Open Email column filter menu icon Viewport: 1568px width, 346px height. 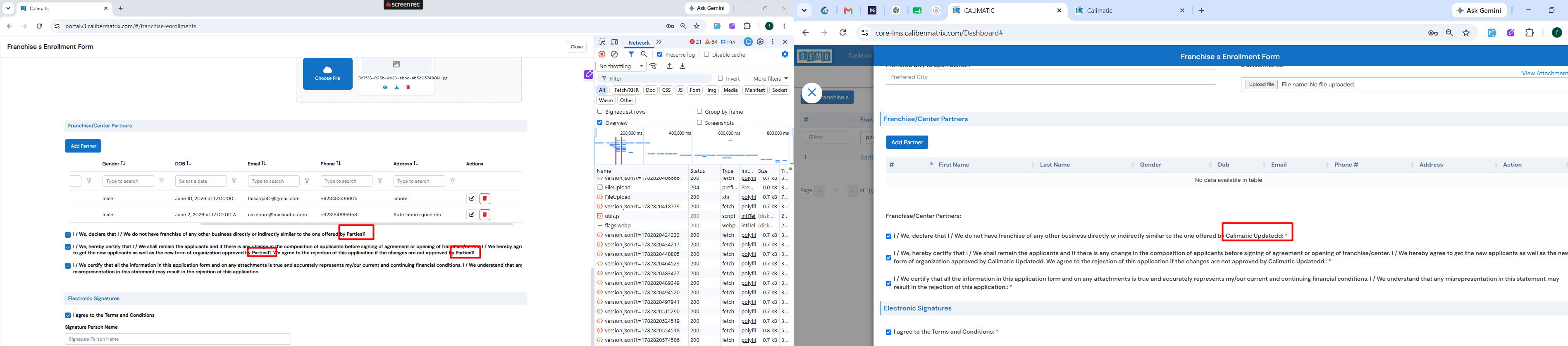pos(307,181)
